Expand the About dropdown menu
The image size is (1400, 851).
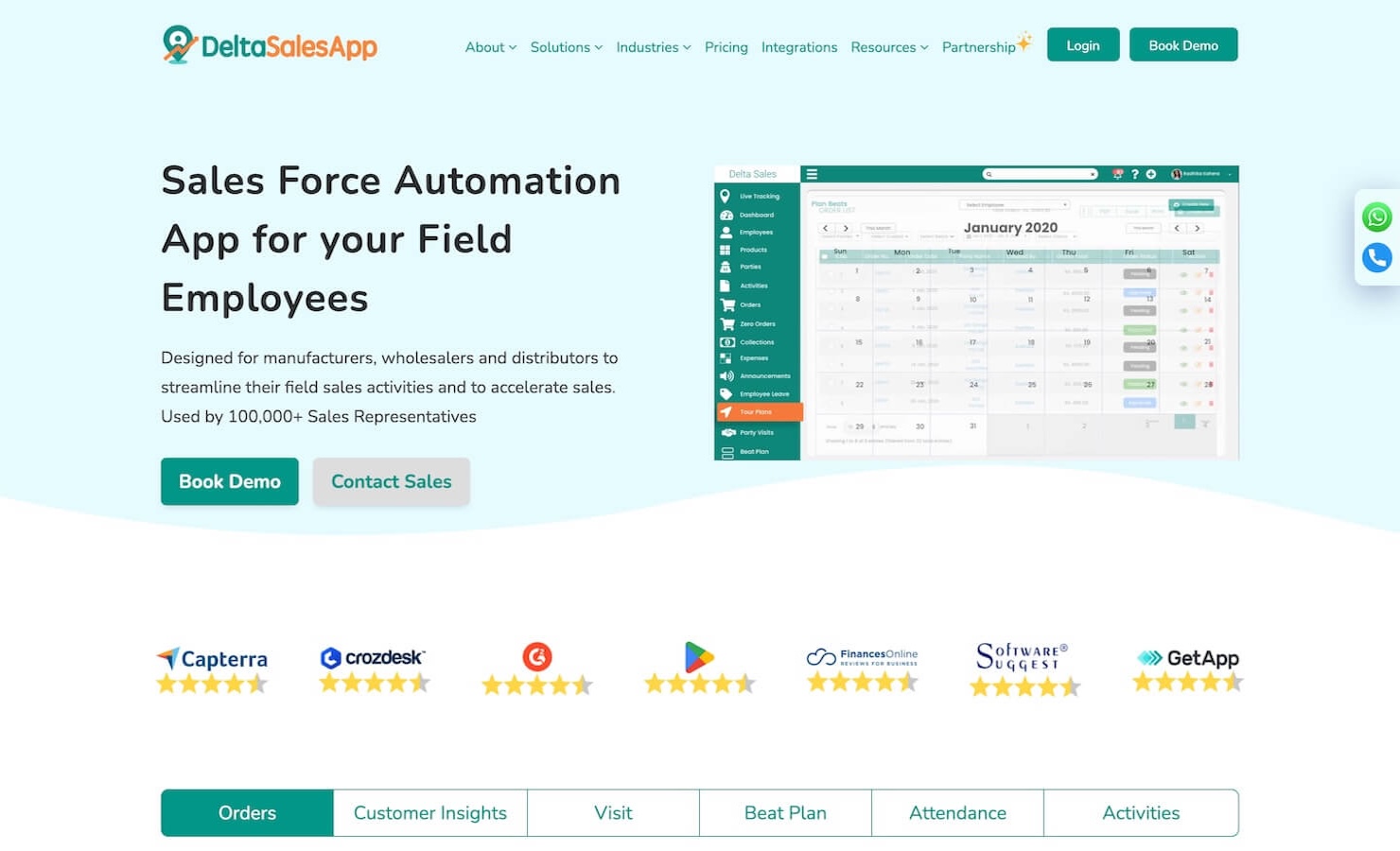(490, 47)
